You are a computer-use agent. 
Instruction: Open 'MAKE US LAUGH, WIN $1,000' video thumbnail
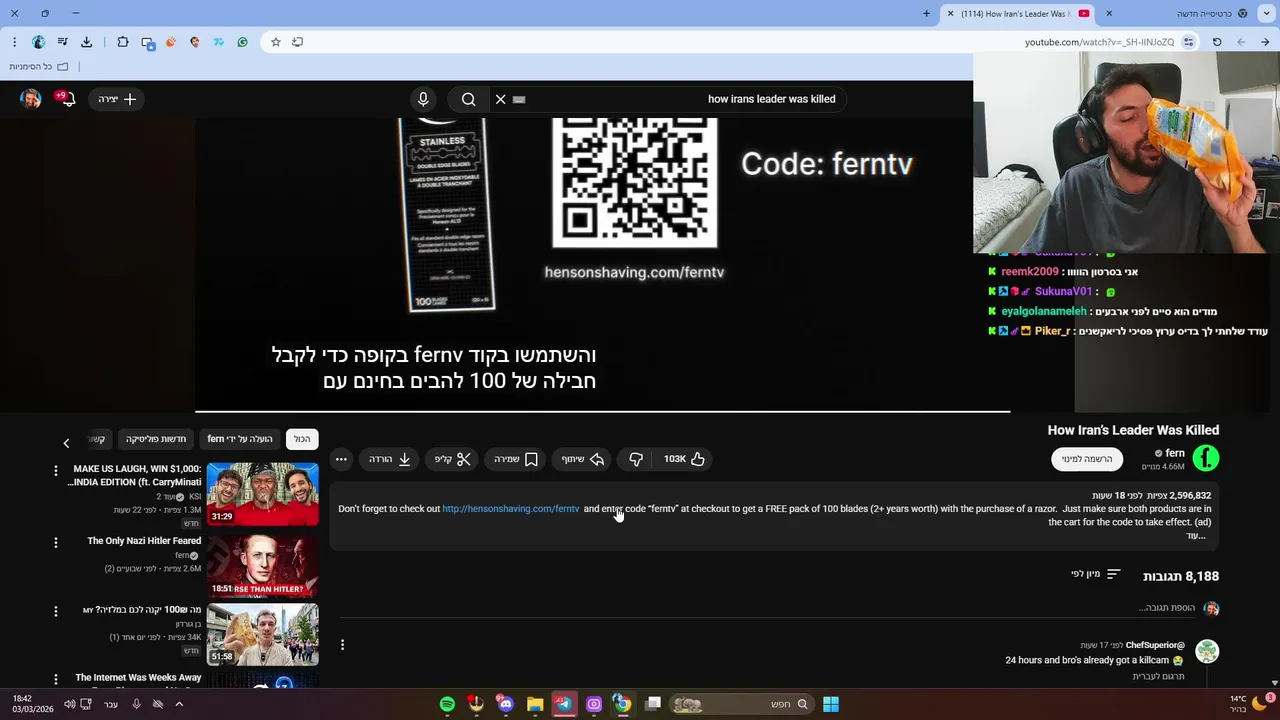click(263, 494)
